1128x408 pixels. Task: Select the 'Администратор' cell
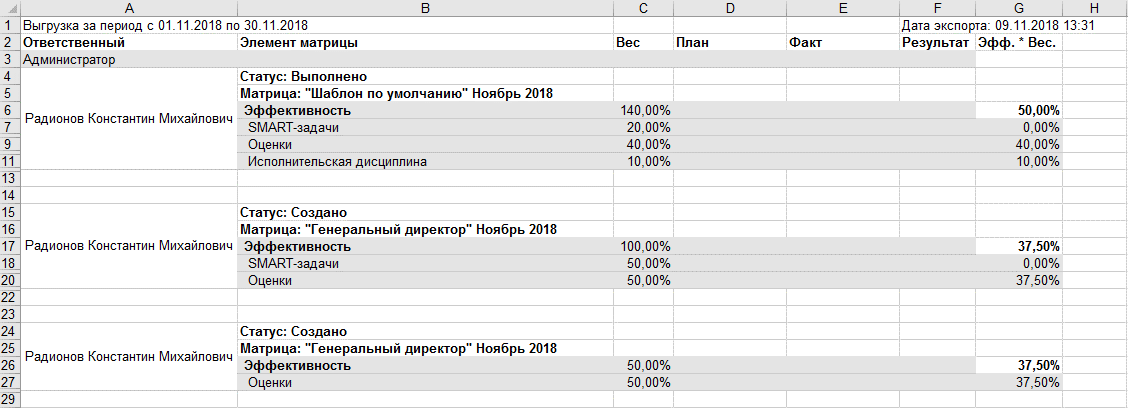pyautogui.click(x=68, y=60)
